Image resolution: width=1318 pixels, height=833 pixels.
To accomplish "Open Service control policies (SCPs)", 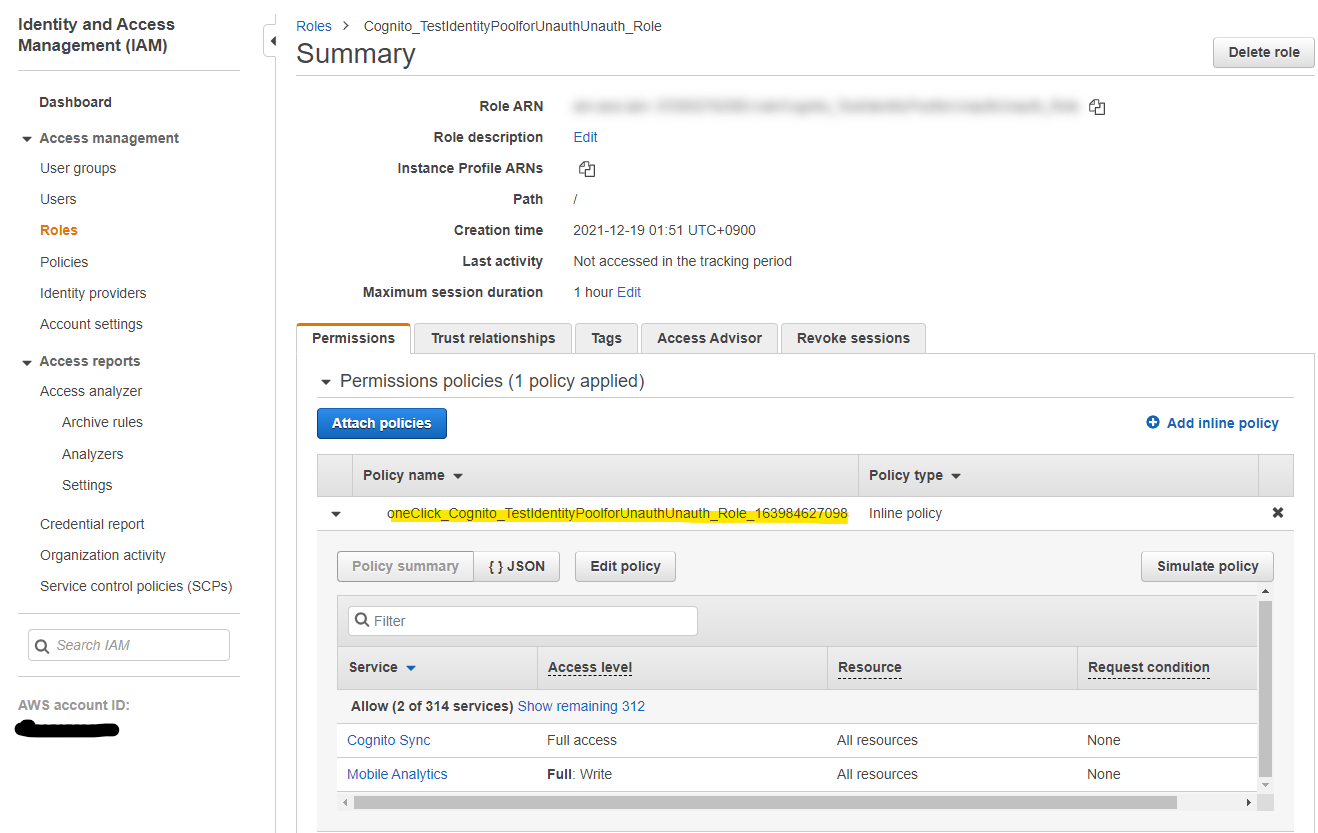I will pyautogui.click(x=136, y=586).
